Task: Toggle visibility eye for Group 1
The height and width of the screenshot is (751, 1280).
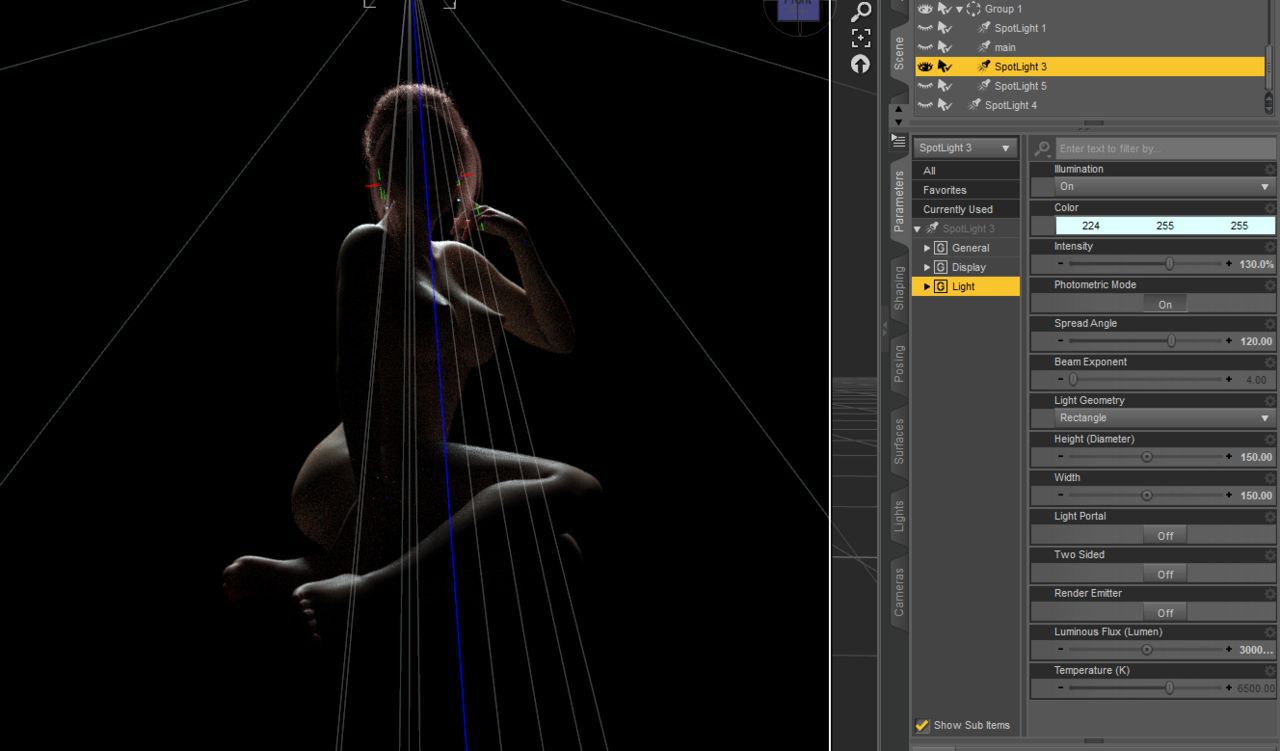Action: (925, 9)
